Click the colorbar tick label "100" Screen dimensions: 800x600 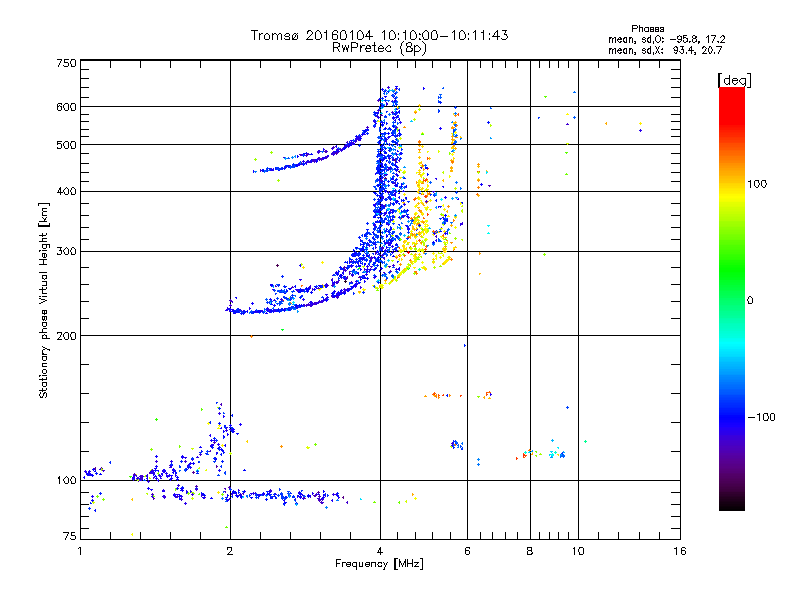click(x=757, y=184)
